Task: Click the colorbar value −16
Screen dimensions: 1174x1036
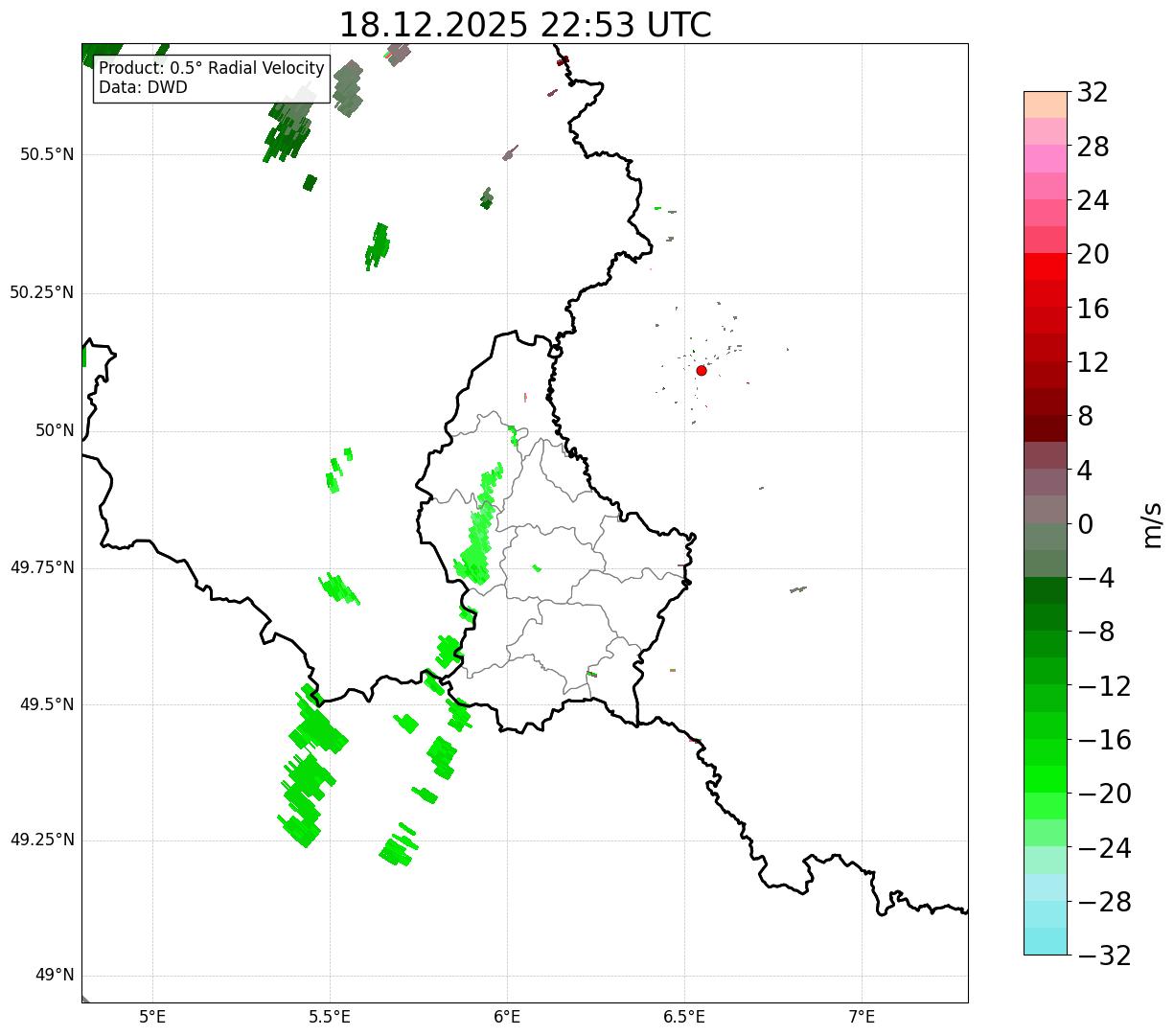Action: (x=1104, y=740)
